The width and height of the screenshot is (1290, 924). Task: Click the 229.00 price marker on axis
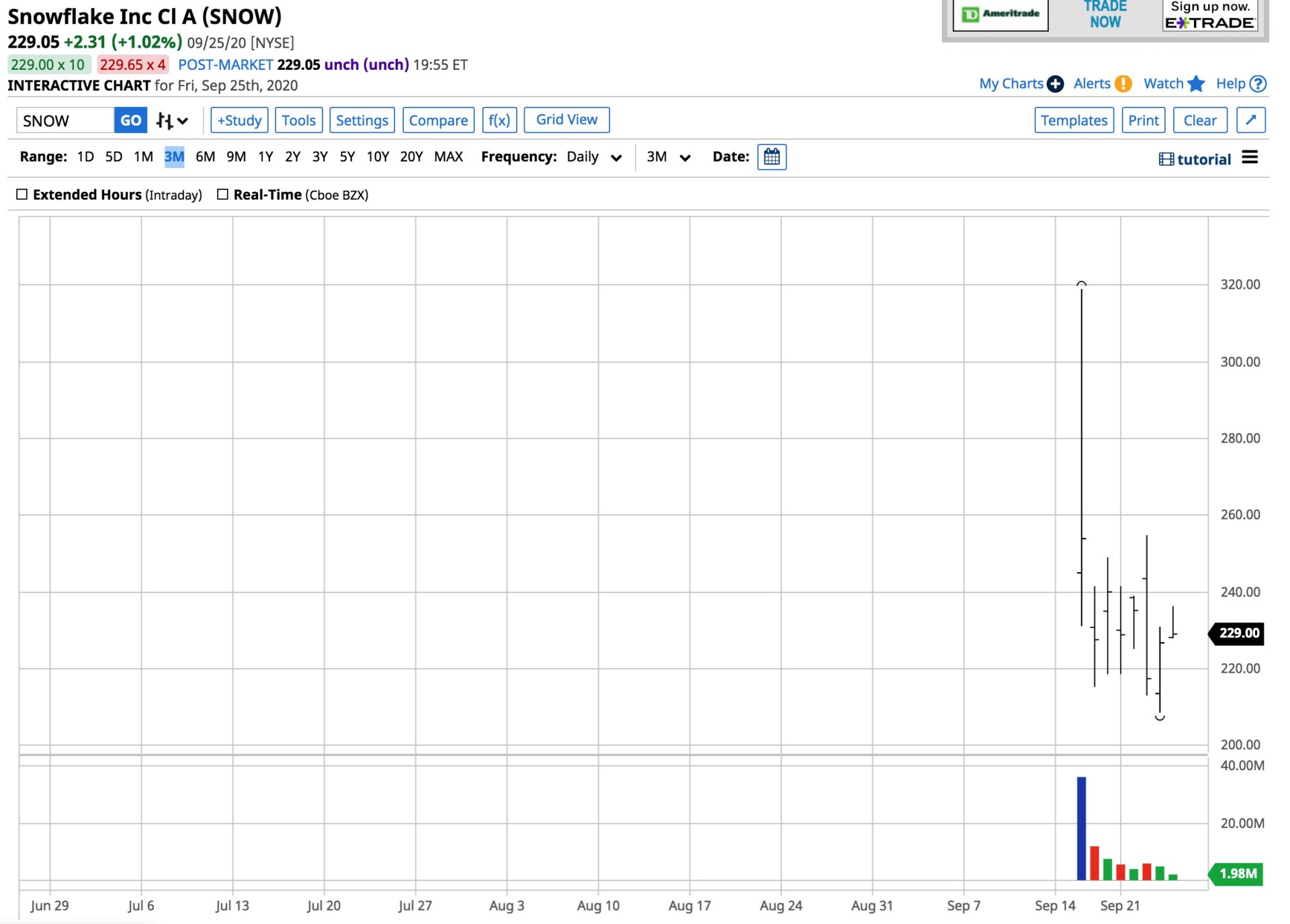(x=1236, y=633)
